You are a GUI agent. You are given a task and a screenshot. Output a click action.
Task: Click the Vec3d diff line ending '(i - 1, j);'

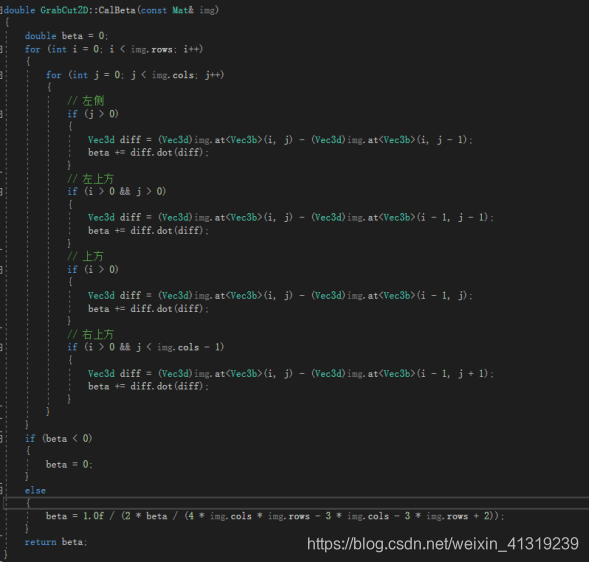pyautogui.click(x=280, y=296)
